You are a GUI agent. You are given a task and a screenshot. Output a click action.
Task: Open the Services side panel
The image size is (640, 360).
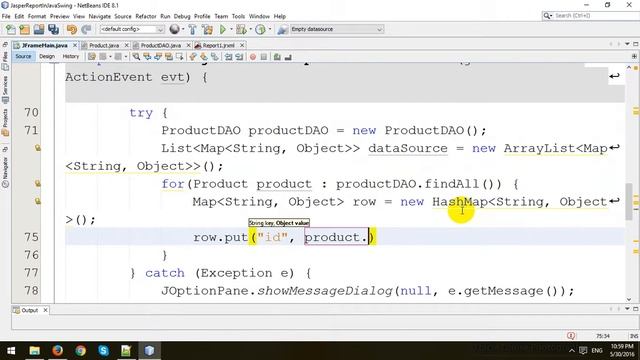(x=5, y=90)
